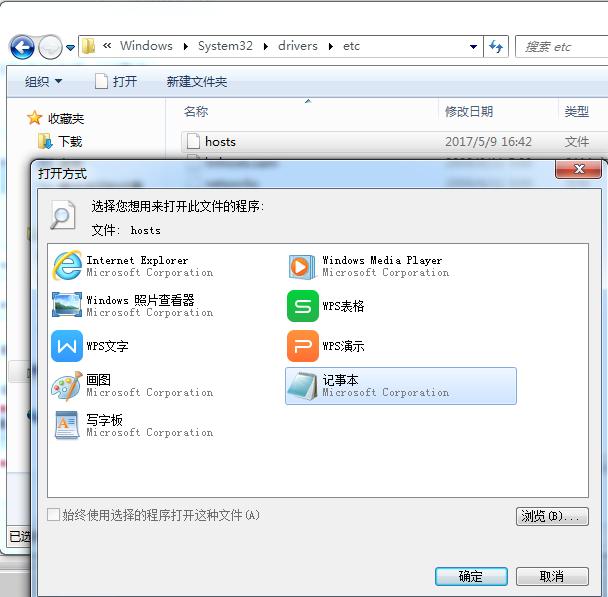608x597 pixels.
Task: Click the Explorer forward arrow button
Action: tap(50, 47)
